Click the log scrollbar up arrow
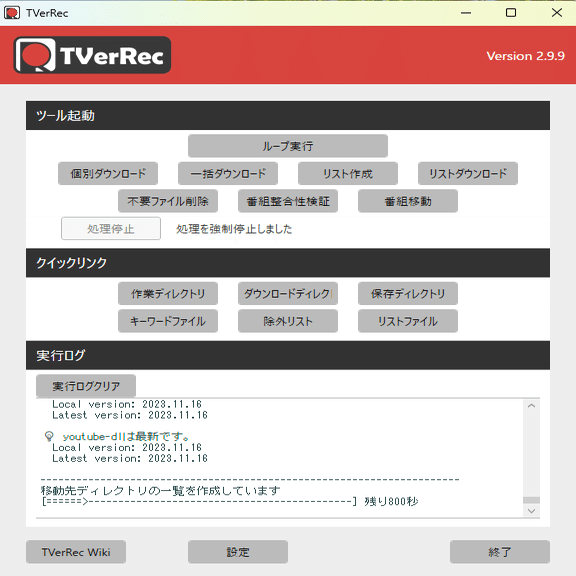 [531, 406]
